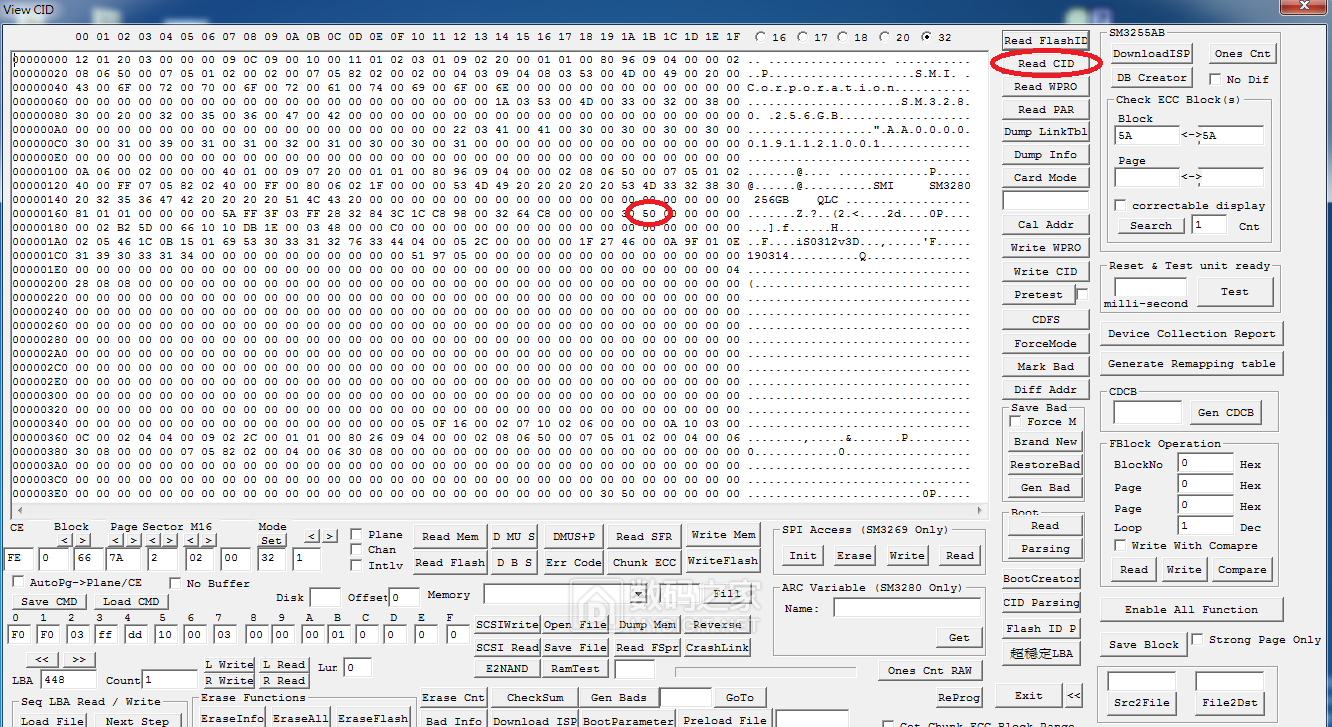Click the Brand New button
This screenshot has height=727, width=1332.
tap(1046, 441)
